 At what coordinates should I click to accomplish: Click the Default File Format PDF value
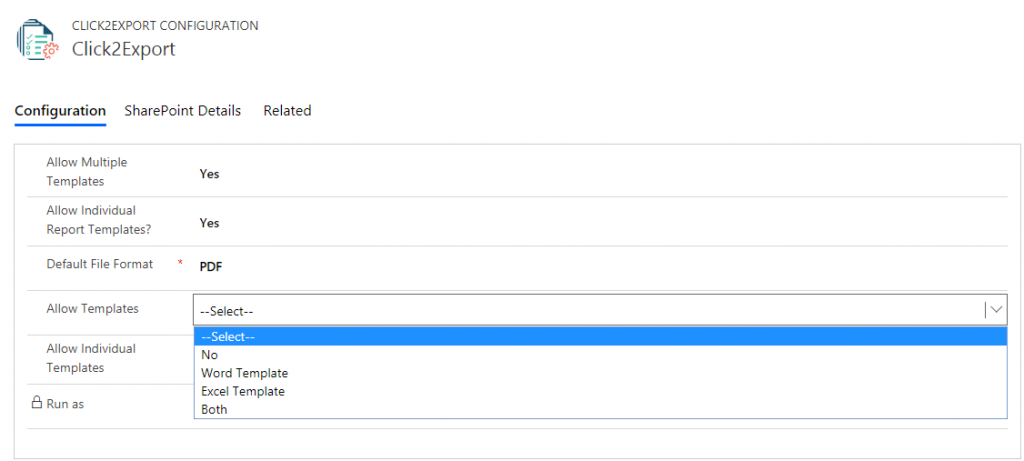pos(211,267)
